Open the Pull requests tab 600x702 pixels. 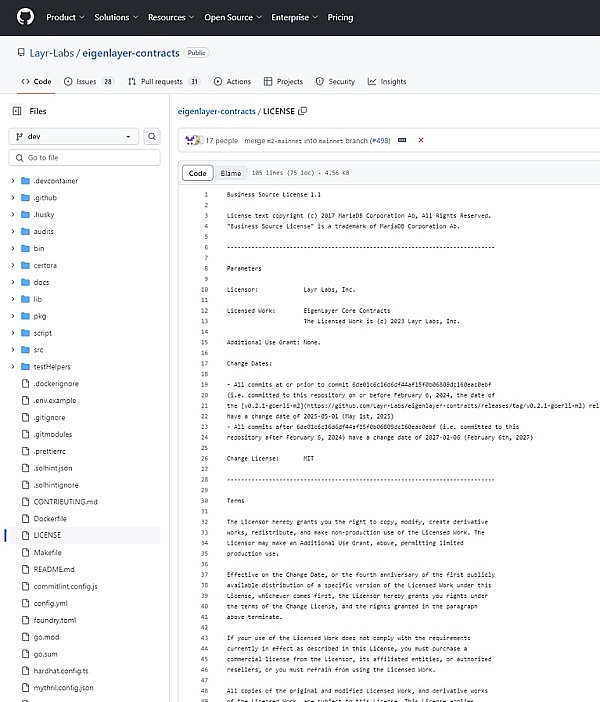(x=163, y=81)
